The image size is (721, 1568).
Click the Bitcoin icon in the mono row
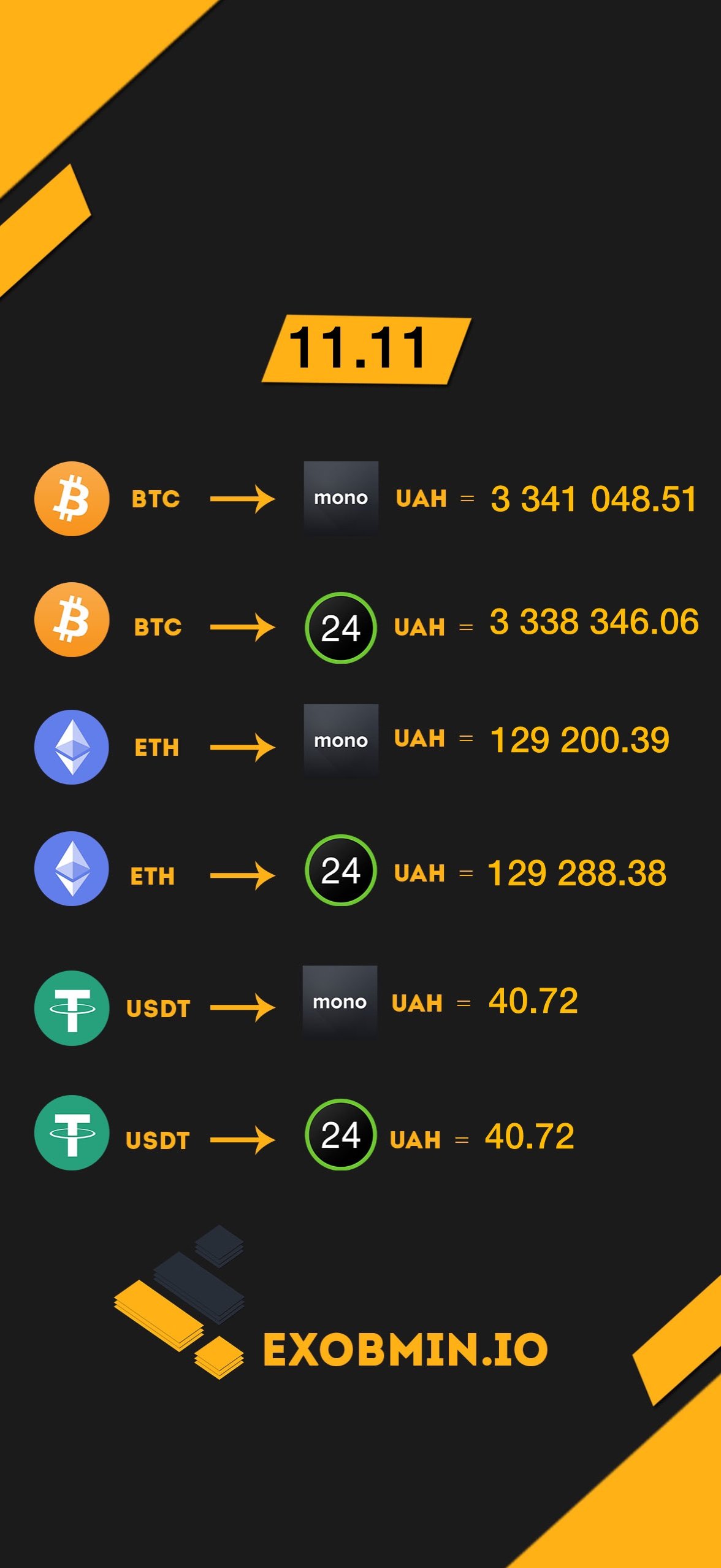coord(72,499)
